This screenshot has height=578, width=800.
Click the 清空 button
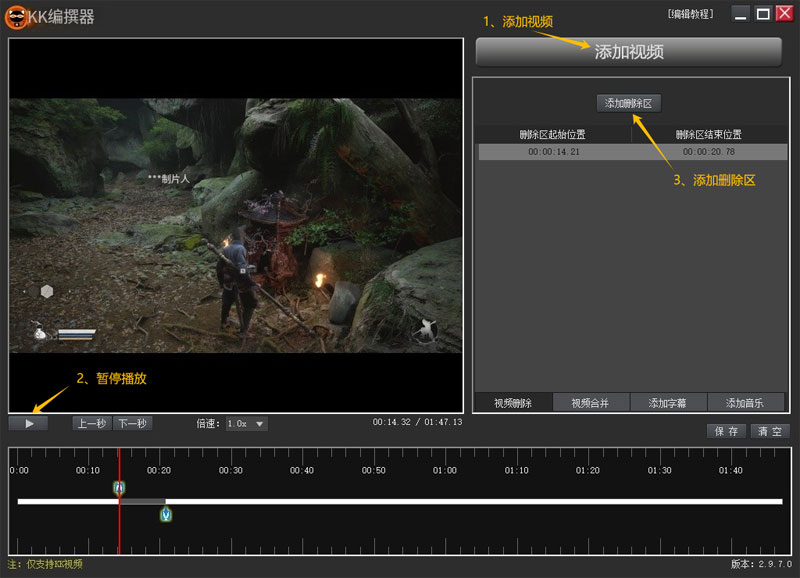770,431
